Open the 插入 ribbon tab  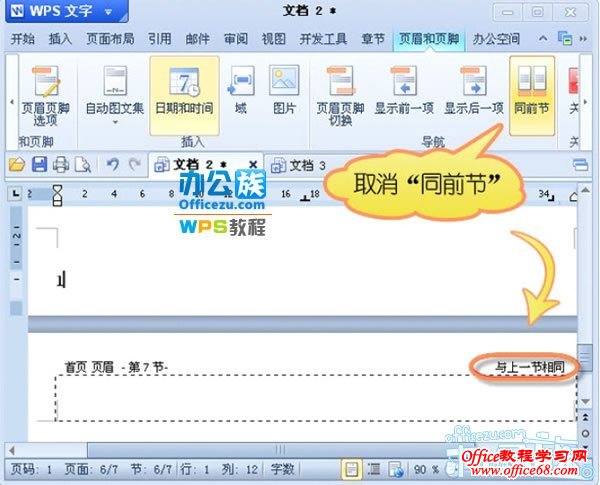60,39
